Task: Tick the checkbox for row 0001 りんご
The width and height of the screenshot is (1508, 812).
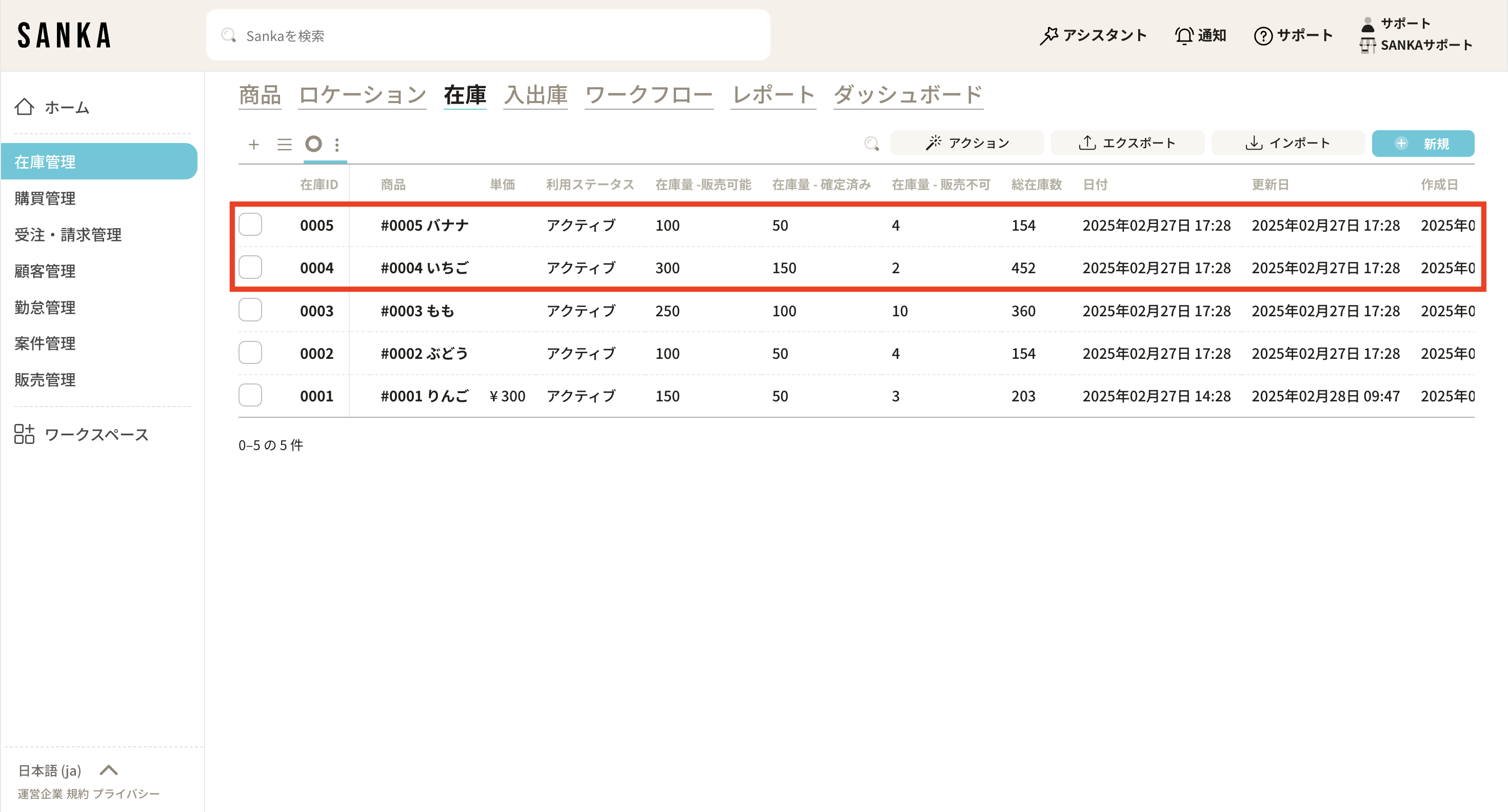Action: pos(250,395)
